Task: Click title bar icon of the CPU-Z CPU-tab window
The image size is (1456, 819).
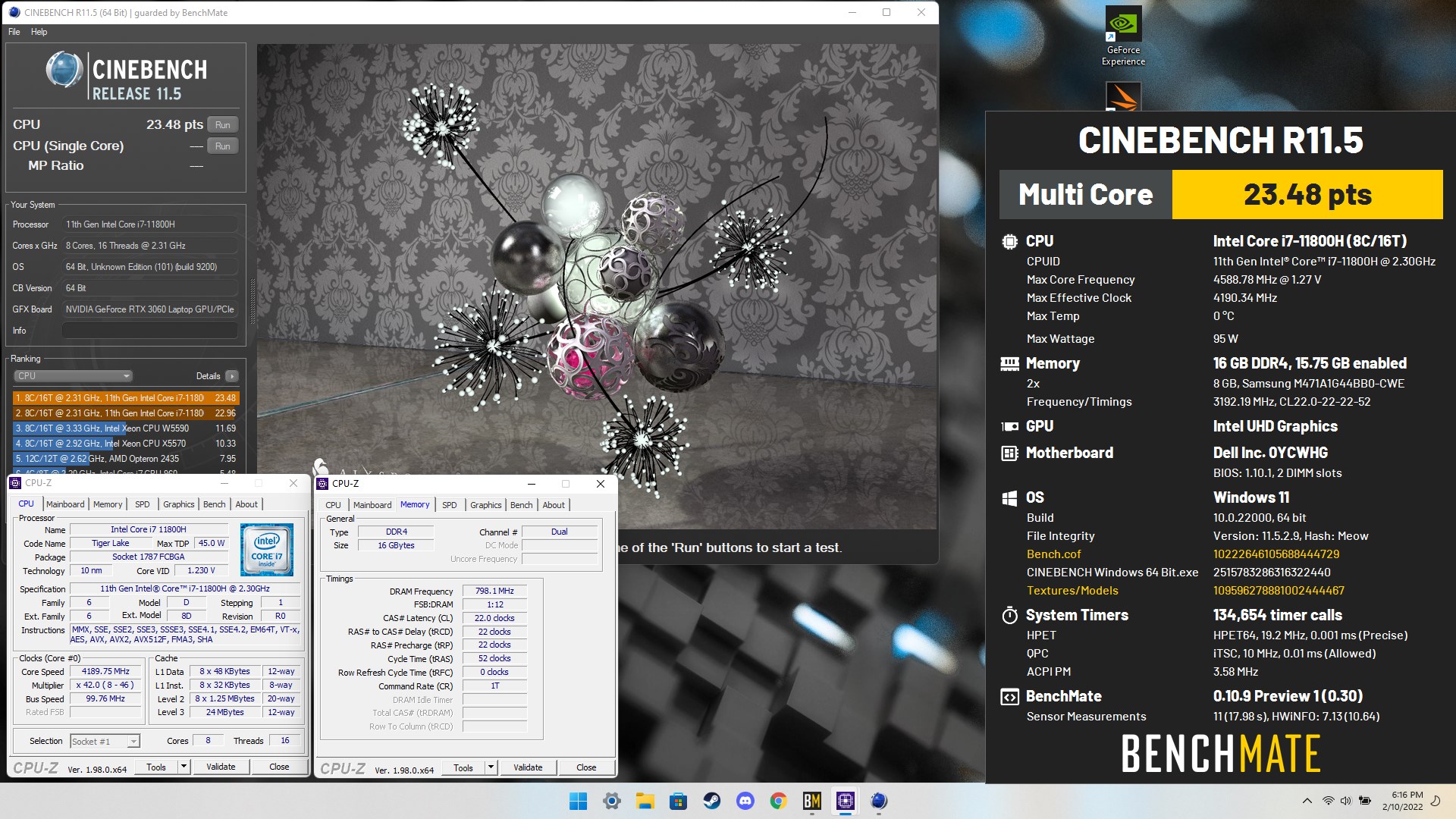Action: [x=17, y=483]
